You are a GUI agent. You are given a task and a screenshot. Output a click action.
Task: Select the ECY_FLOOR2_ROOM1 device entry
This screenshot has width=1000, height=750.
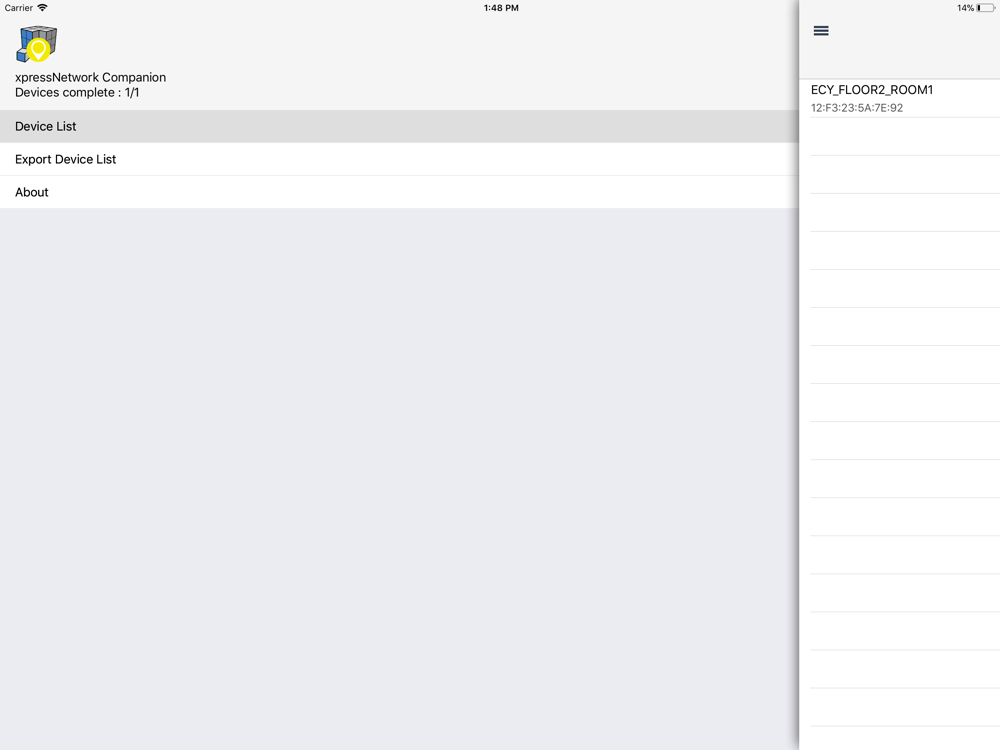[900, 98]
